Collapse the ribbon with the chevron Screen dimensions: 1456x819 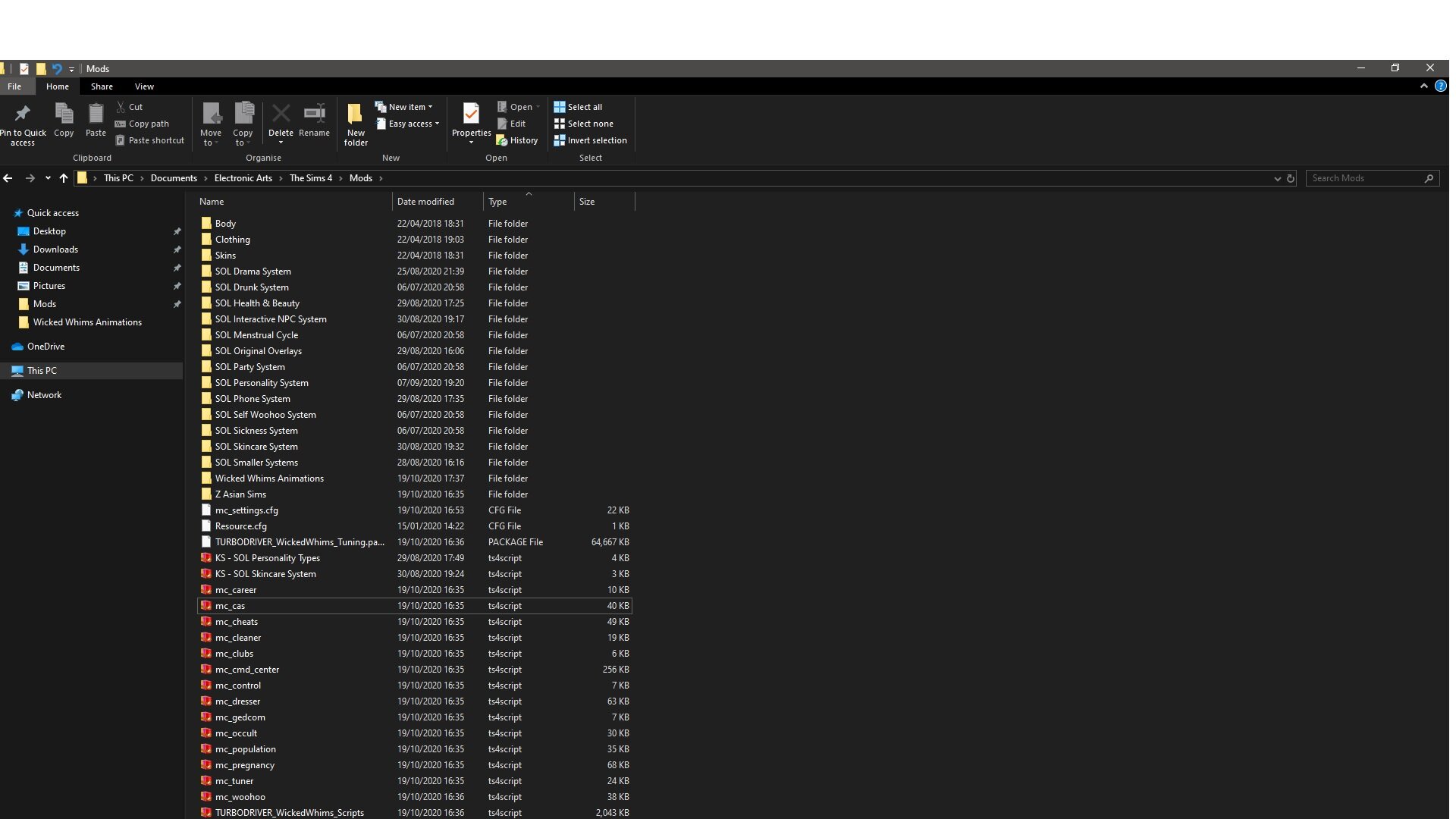pos(1423,86)
